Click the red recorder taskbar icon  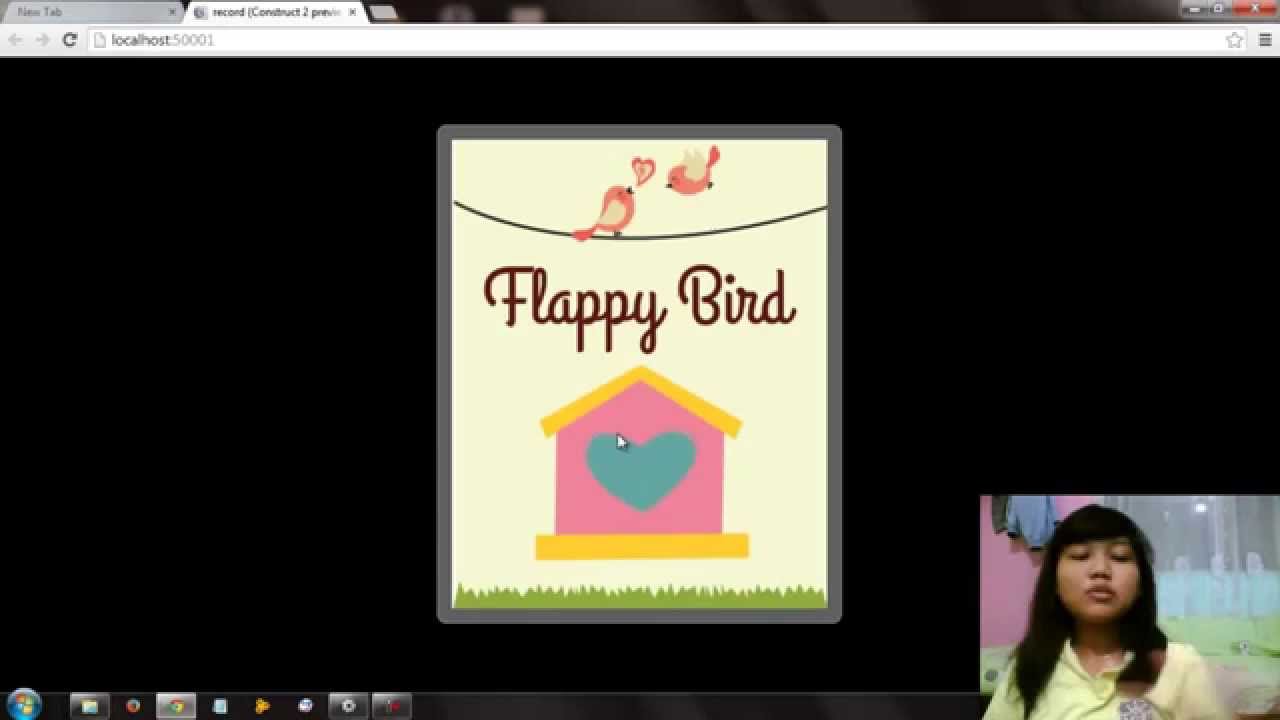(392, 706)
